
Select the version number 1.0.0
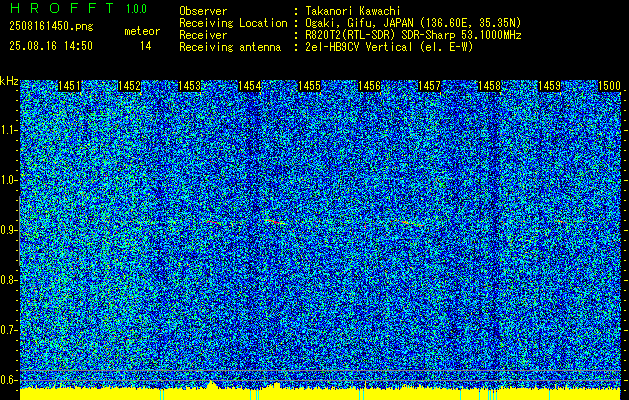tap(136, 9)
